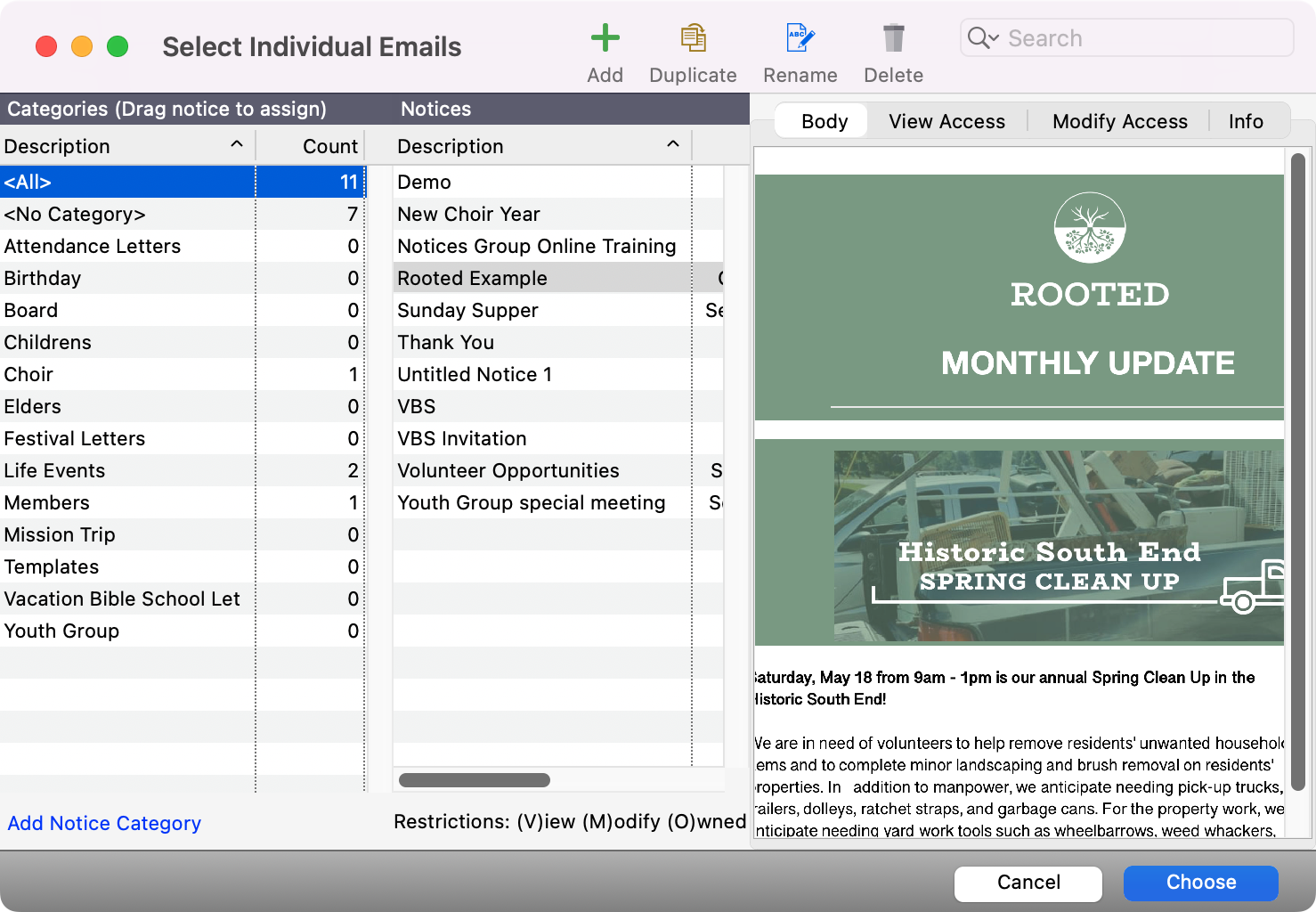The width and height of the screenshot is (1316, 912).
Task: Rename a notice via the ABC pencil icon
Action: [x=799, y=38]
